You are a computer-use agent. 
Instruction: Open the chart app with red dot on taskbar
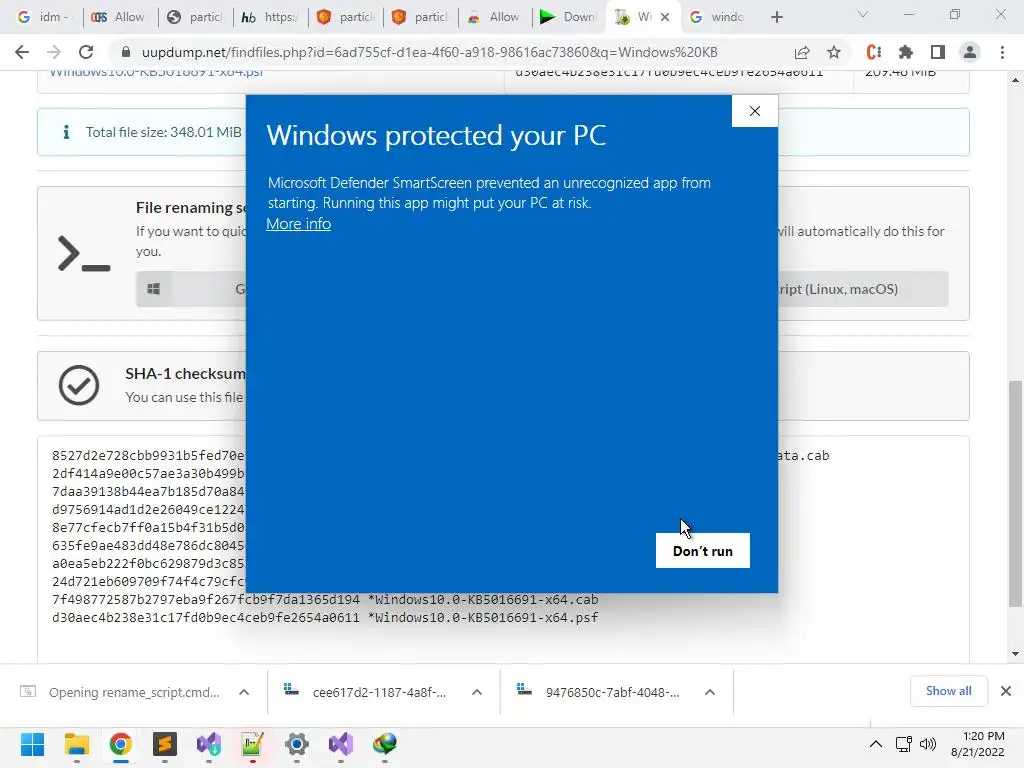click(x=252, y=744)
